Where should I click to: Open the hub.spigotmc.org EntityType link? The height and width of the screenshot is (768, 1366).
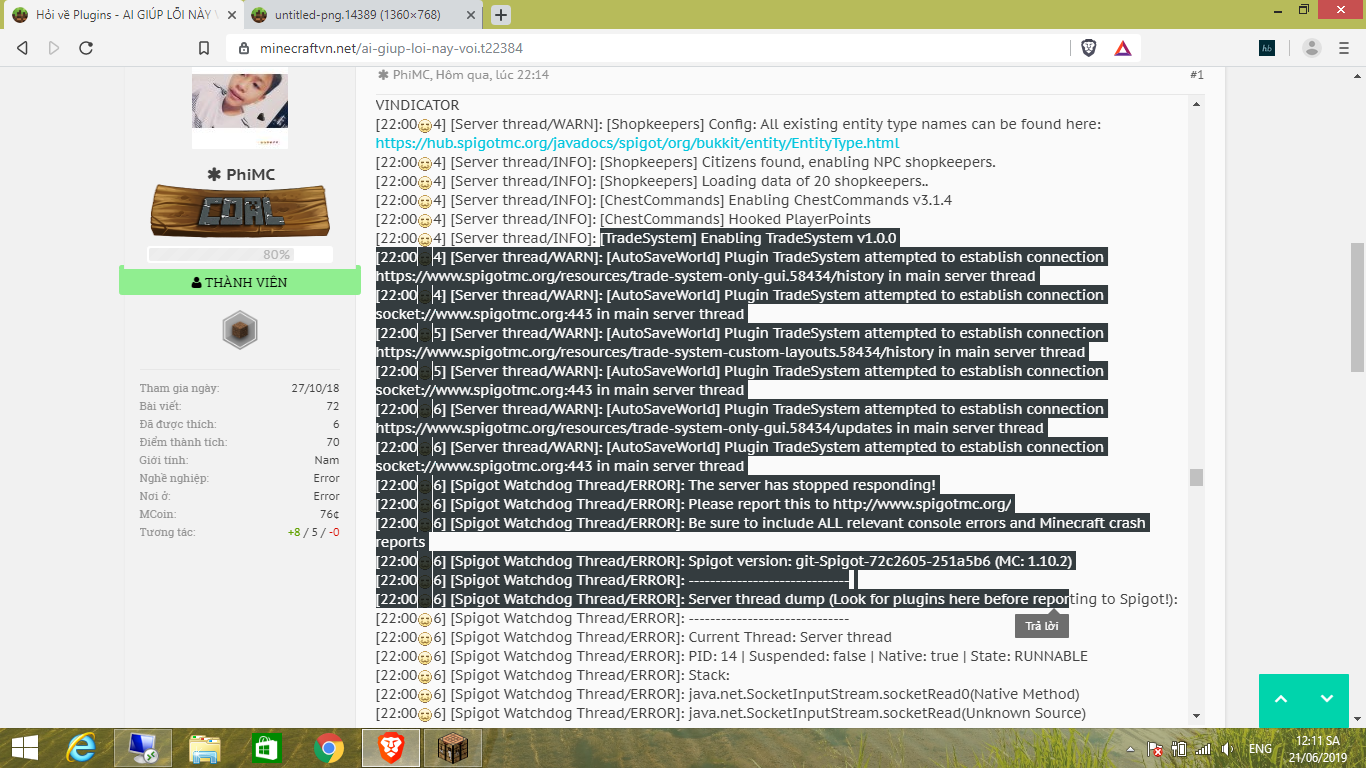coord(637,143)
